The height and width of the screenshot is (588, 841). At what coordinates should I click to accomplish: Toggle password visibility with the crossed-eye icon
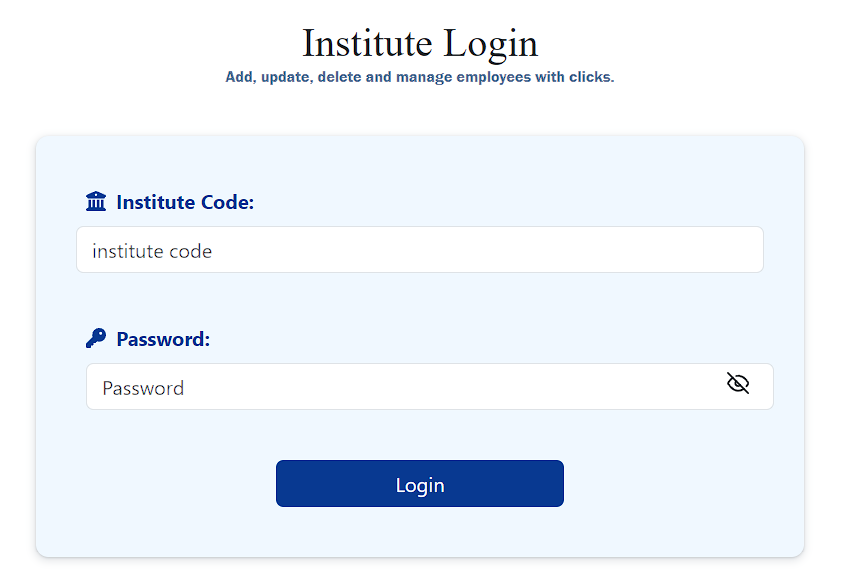pyautogui.click(x=737, y=383)
